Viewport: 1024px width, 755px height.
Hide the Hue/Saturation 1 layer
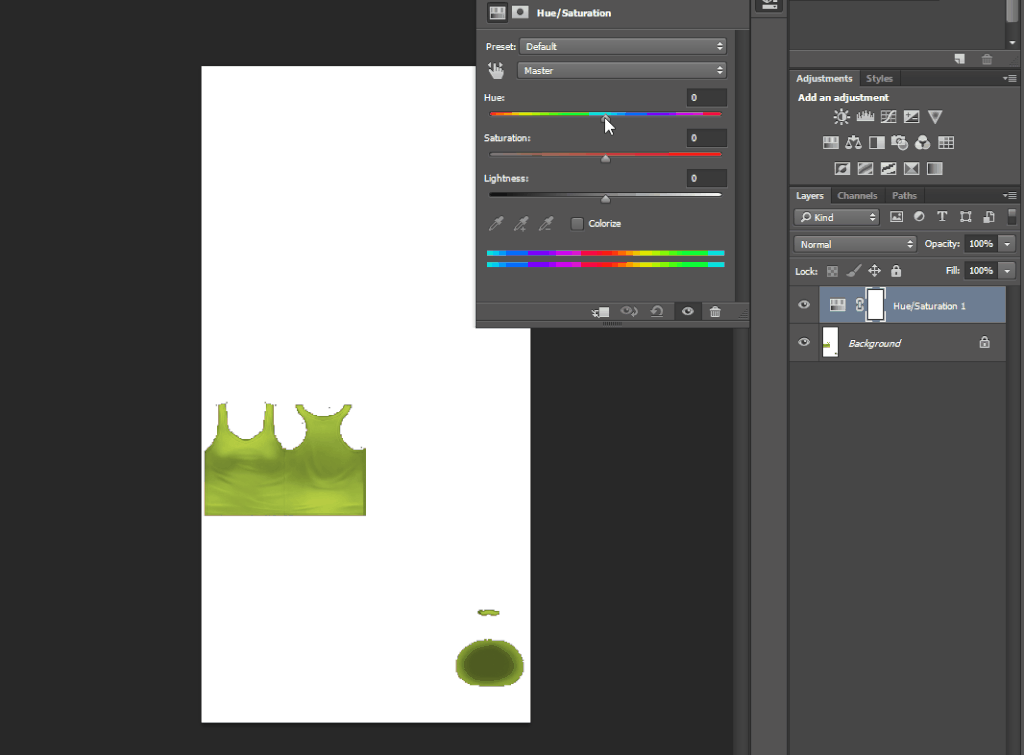[x=804, y=305]
